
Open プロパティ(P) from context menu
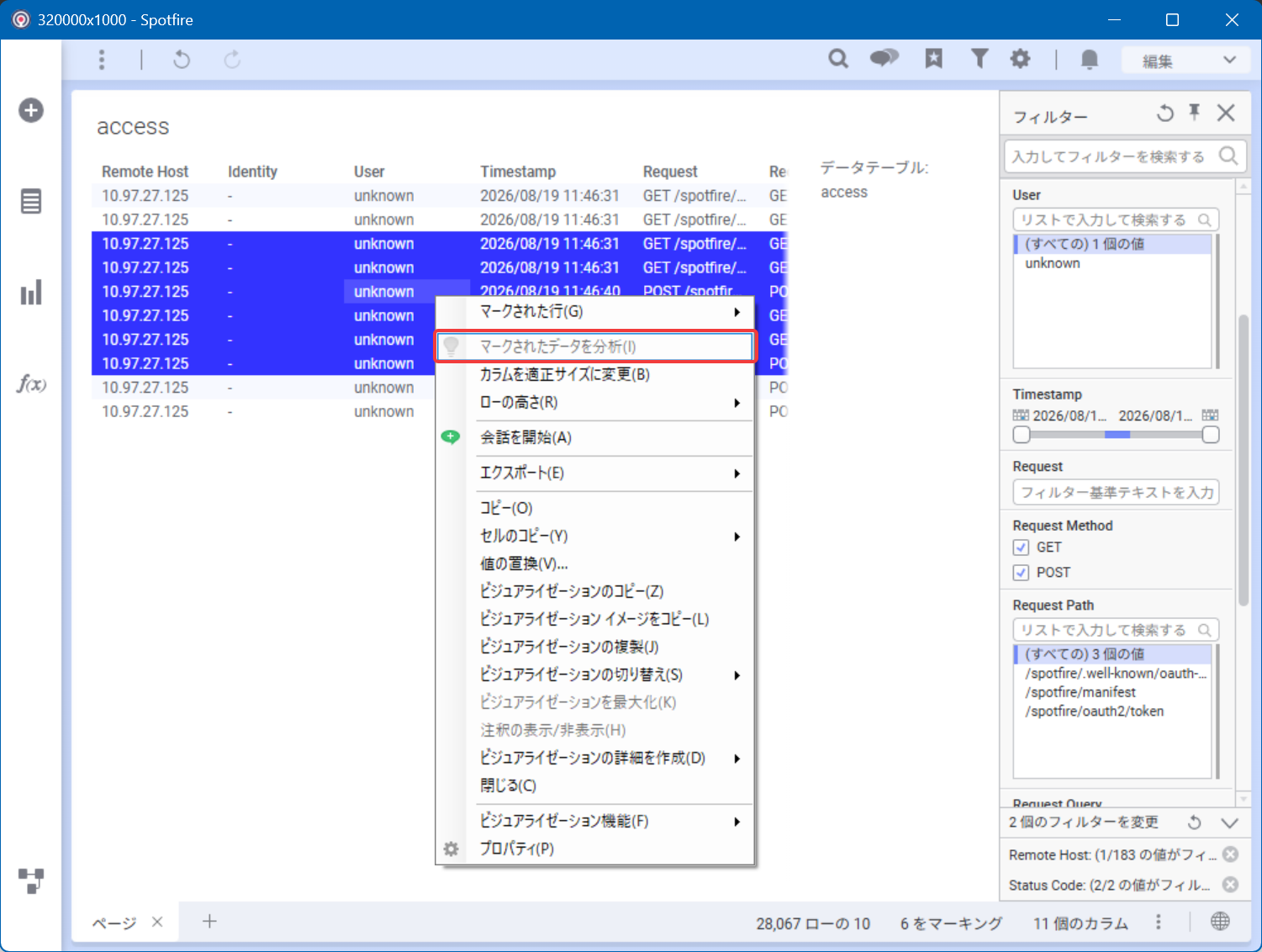(594, 849)
